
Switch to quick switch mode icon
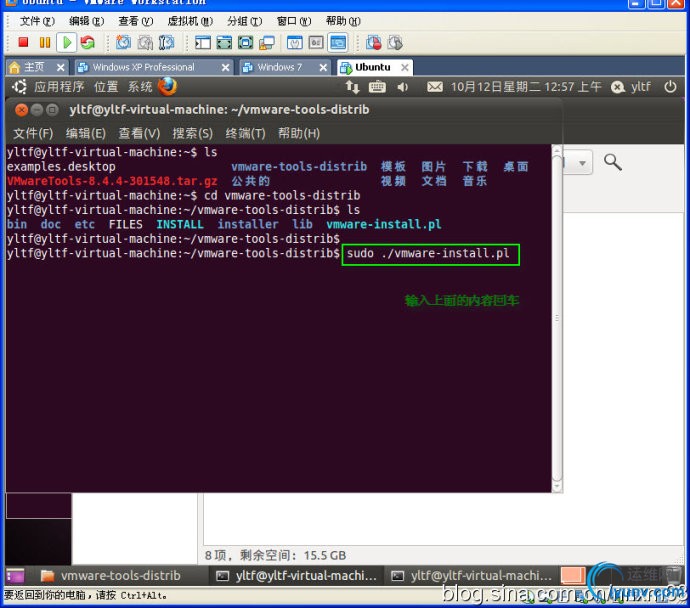[224, 43]
